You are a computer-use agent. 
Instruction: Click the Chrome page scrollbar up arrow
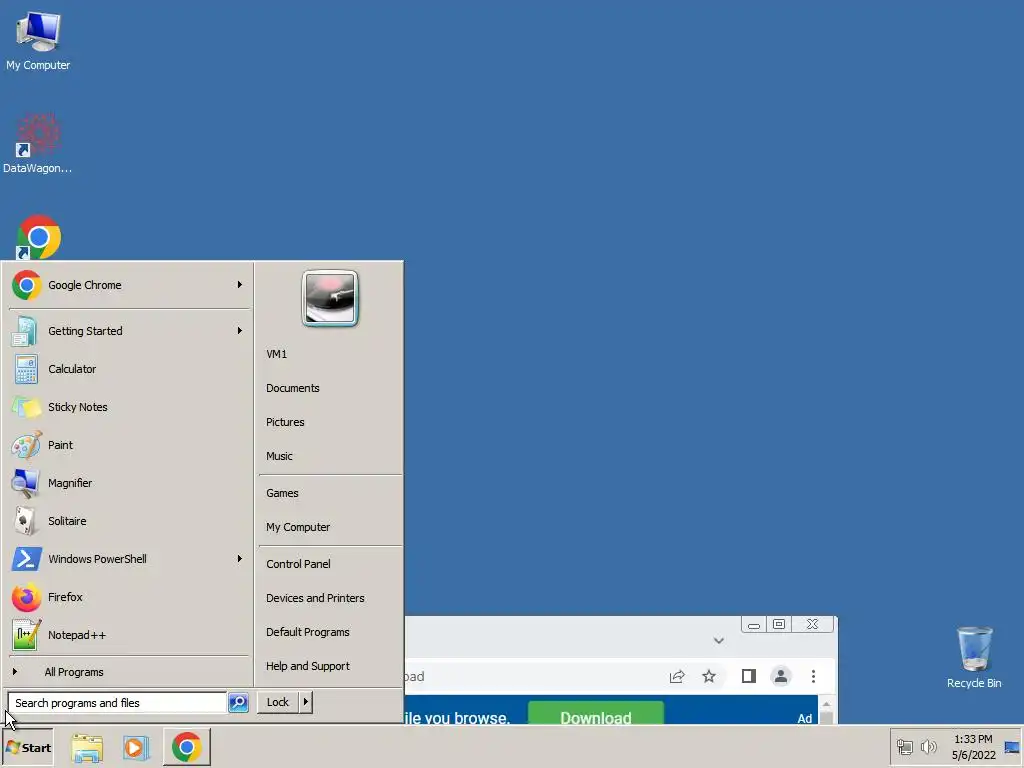coord(826,705)
